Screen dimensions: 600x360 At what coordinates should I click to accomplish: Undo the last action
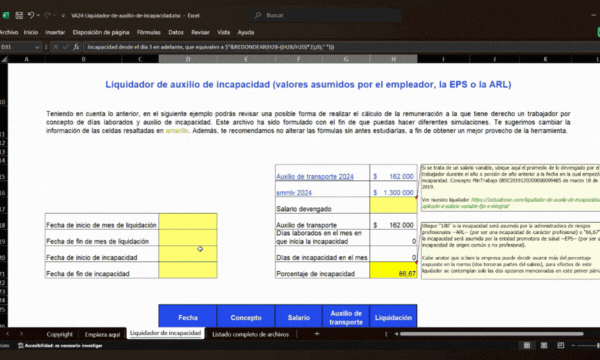[x=31, y=15]
